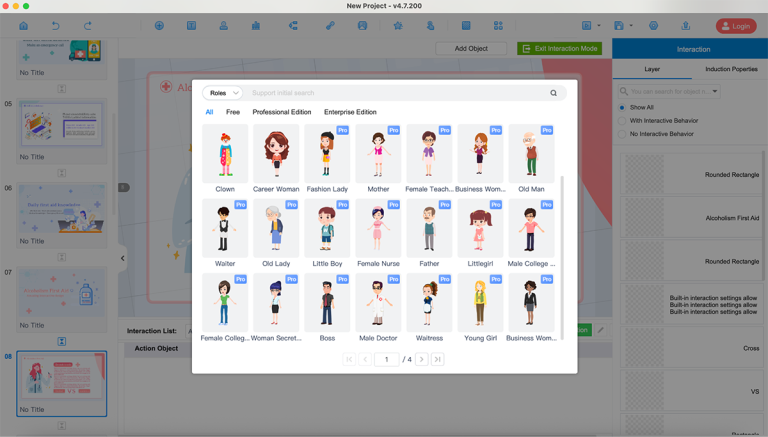Select slide 07 thumbnail
The height and width of the screenshot is (437, 768).
62,293
